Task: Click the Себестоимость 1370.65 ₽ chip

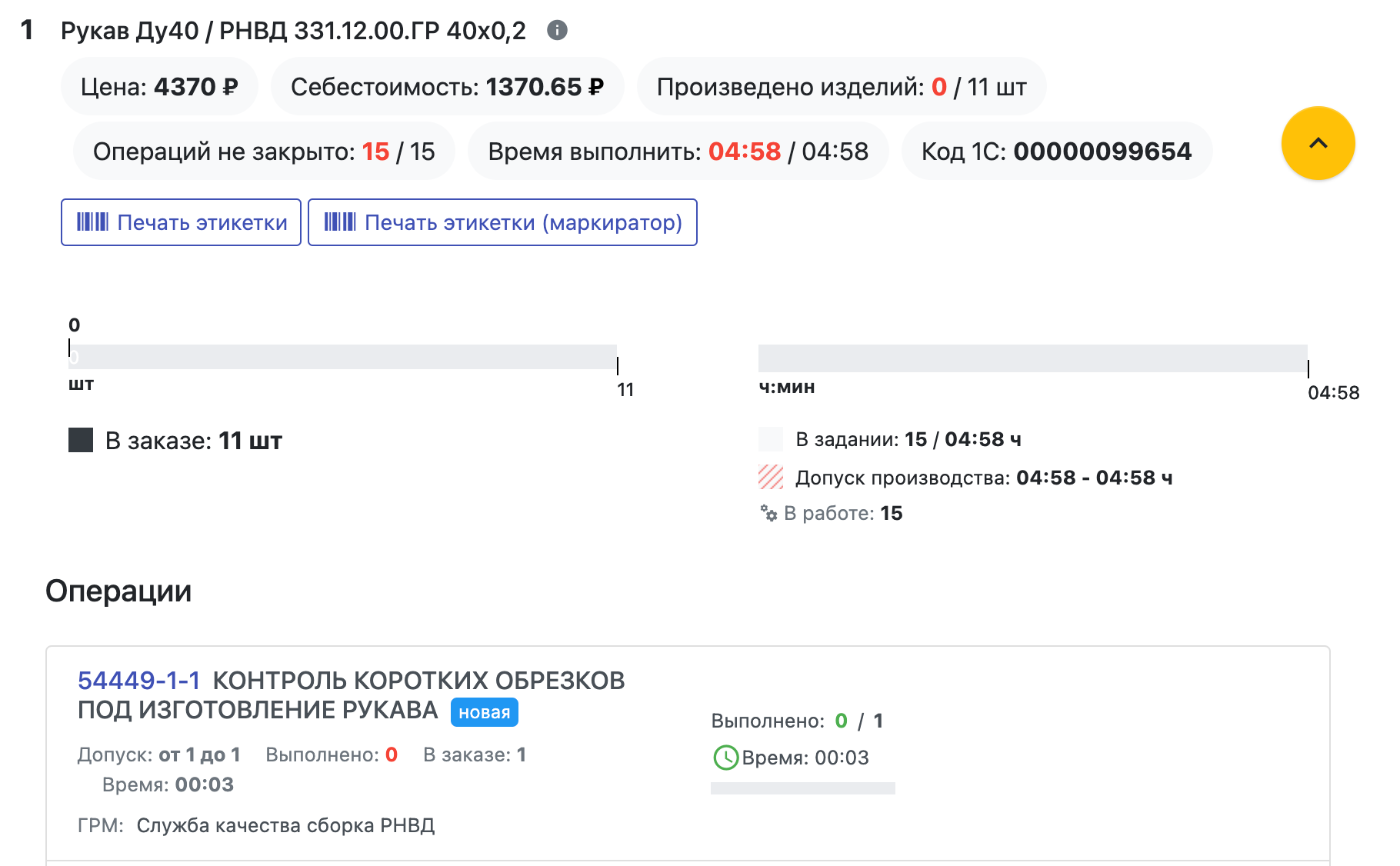Action: click(x=447, y=87)
